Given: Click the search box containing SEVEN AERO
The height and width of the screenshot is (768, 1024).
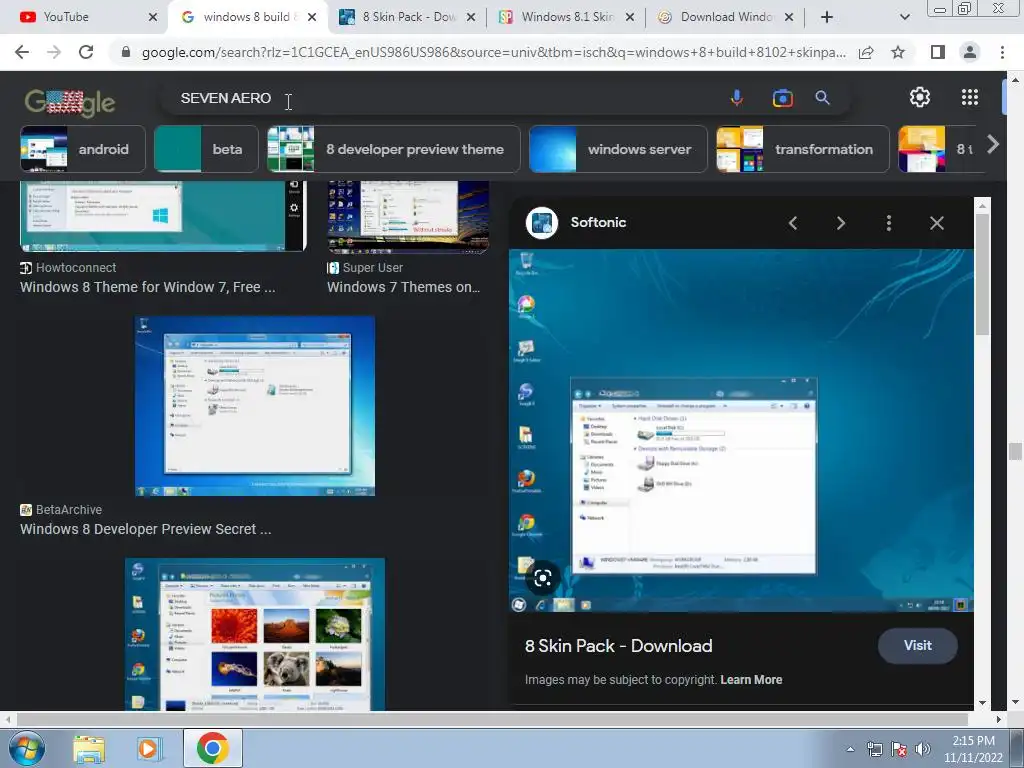Looking at the screenshot, I should [444, 98].
